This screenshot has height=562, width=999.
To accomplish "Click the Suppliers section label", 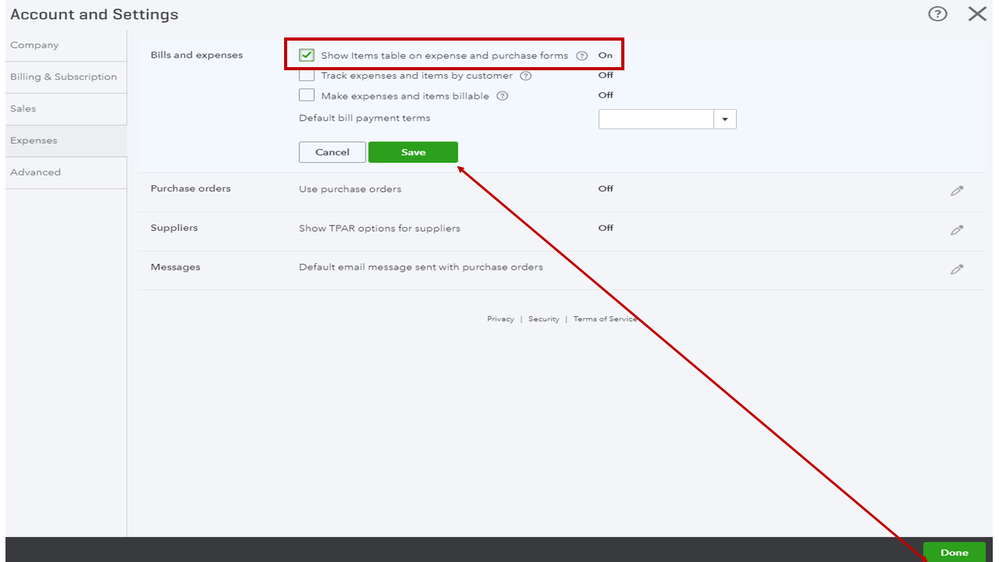I will [x=174, y=228].
